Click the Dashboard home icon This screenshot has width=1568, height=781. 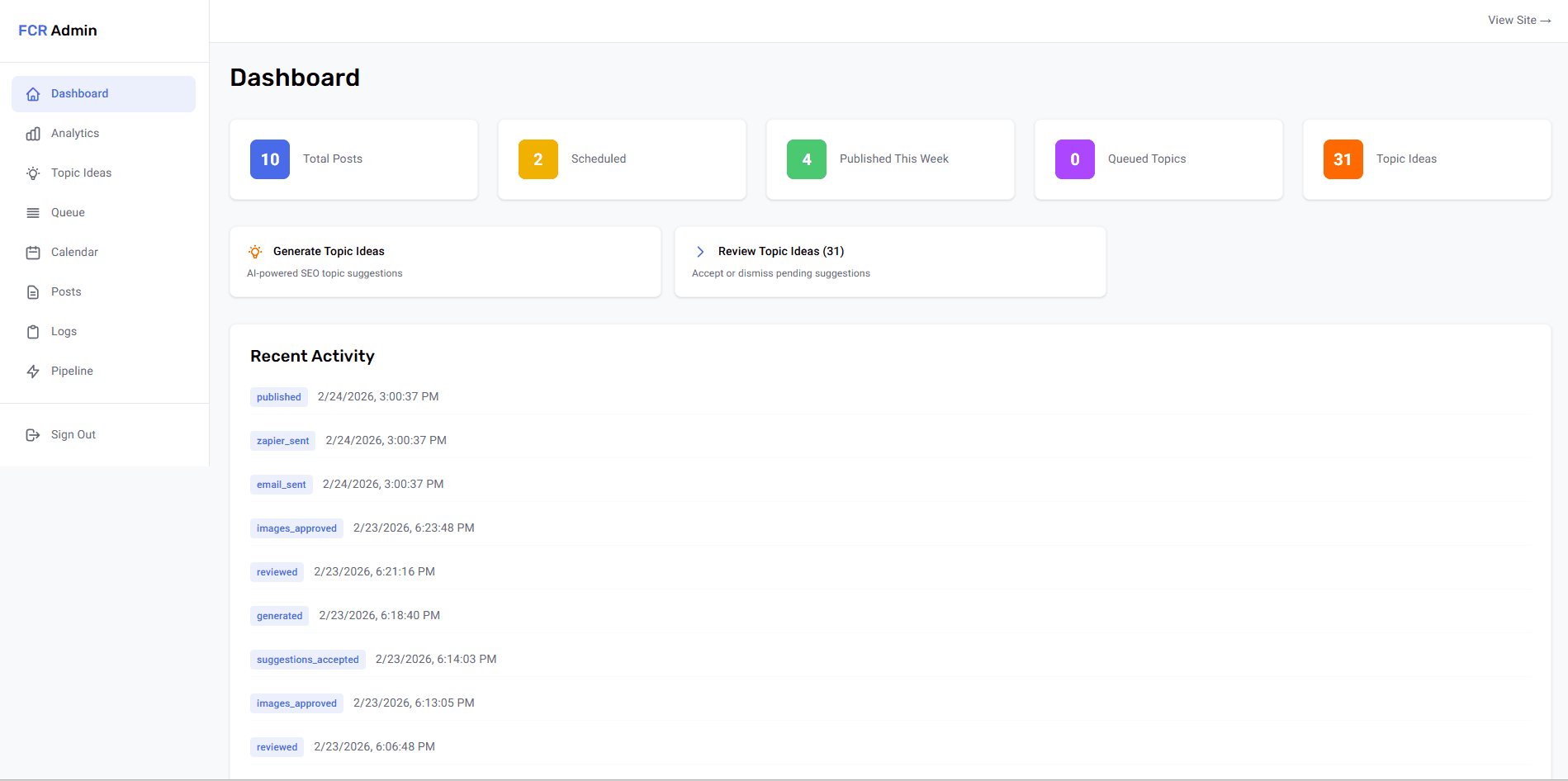(32, 93)
